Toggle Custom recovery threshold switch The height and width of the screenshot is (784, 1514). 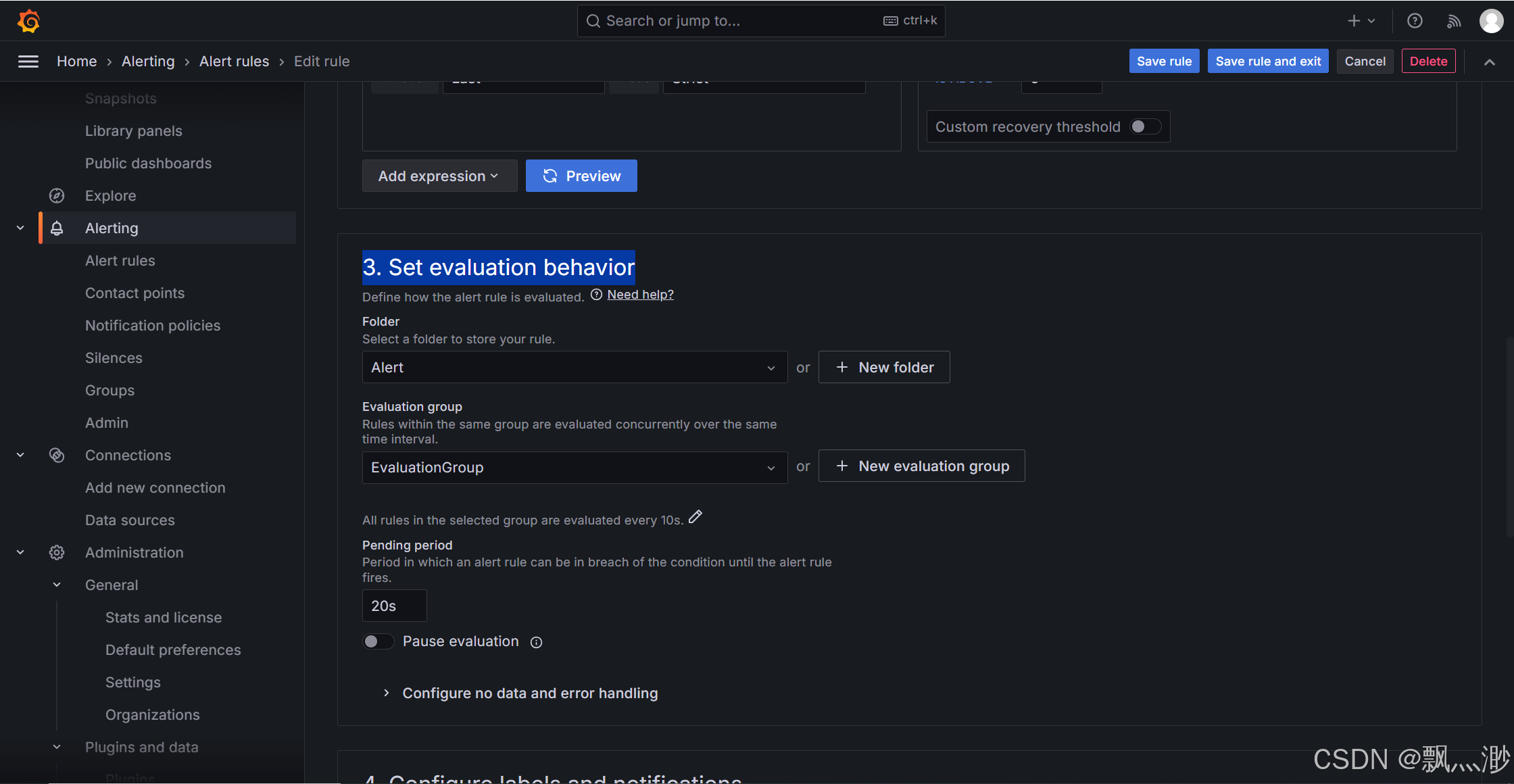point(1145,127)
